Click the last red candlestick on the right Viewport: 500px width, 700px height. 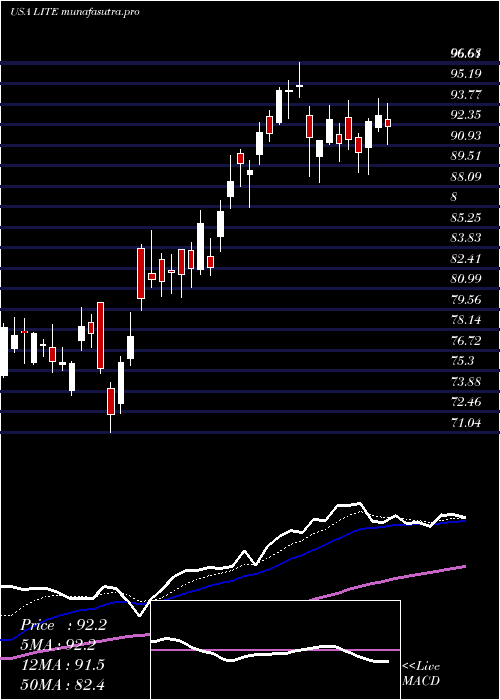tap(388, 123)
